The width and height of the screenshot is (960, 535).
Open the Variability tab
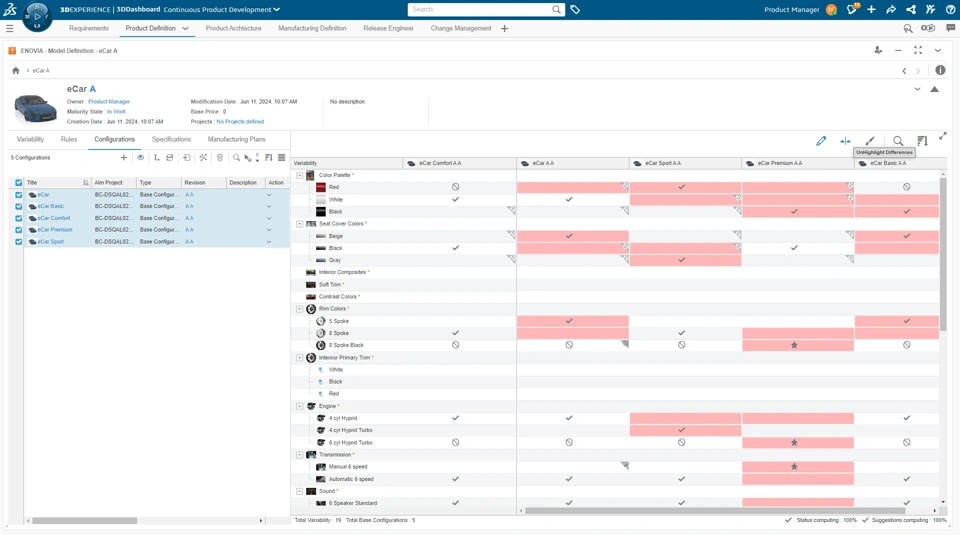point(30,140)
